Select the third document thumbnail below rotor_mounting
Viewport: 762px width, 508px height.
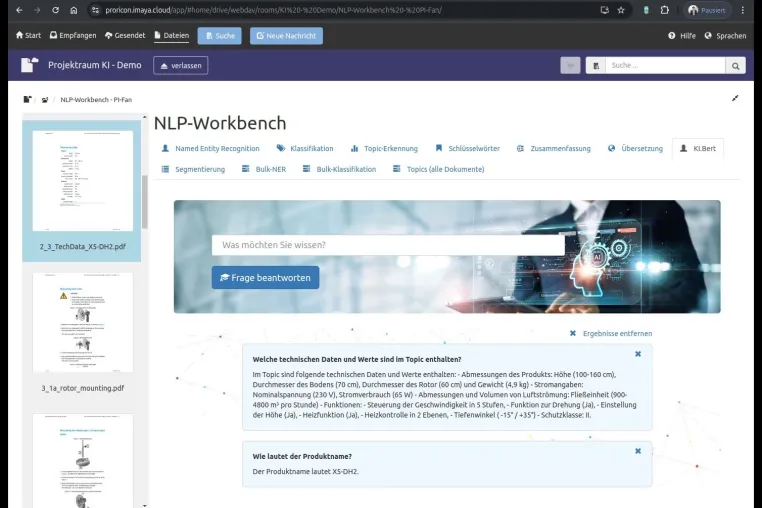point(83,460)
